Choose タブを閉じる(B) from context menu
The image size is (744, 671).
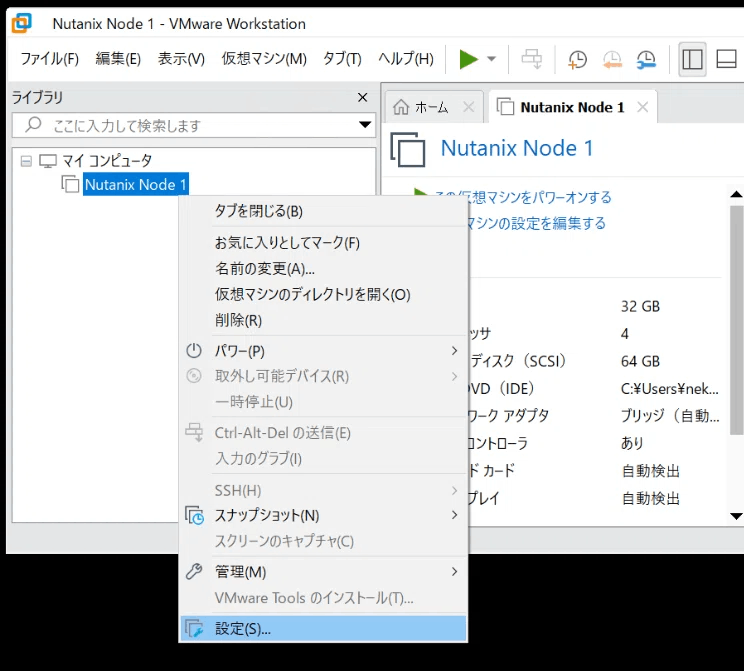click(323, 211)
